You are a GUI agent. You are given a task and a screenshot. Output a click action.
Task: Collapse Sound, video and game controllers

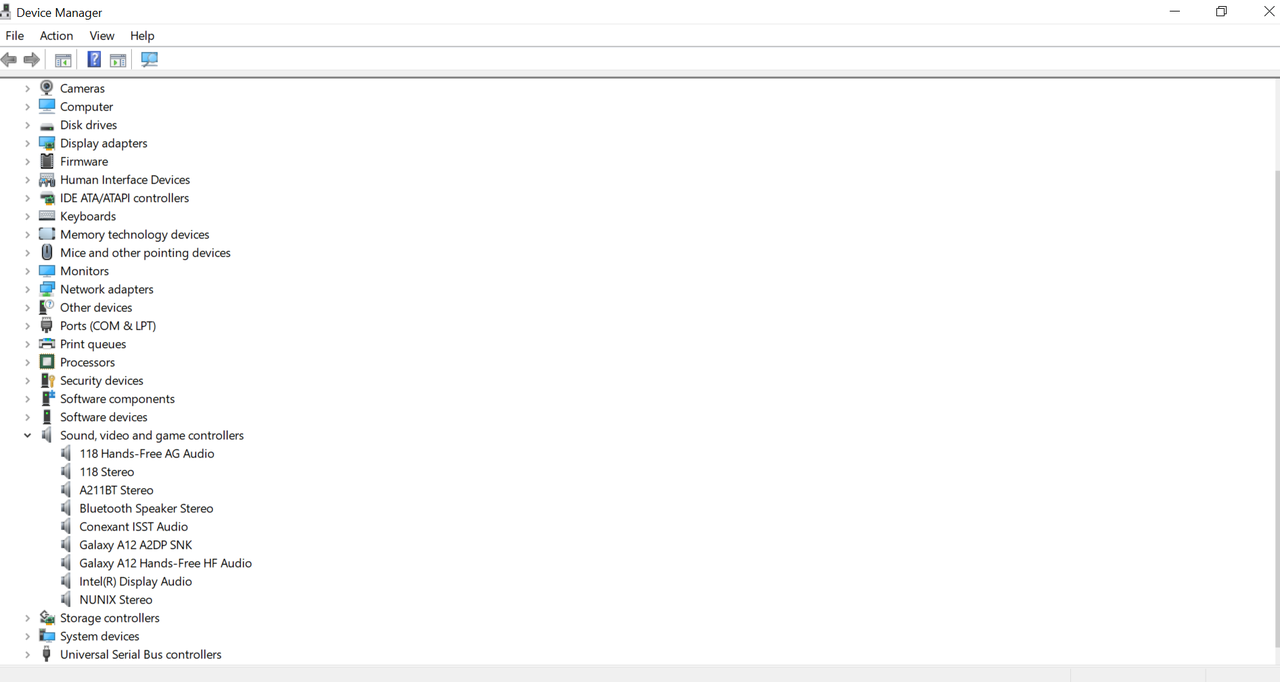28,435
